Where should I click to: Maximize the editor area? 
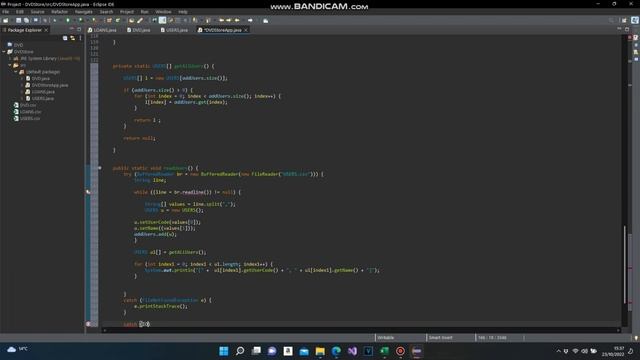pyautogui.click(x=627, y=29)
